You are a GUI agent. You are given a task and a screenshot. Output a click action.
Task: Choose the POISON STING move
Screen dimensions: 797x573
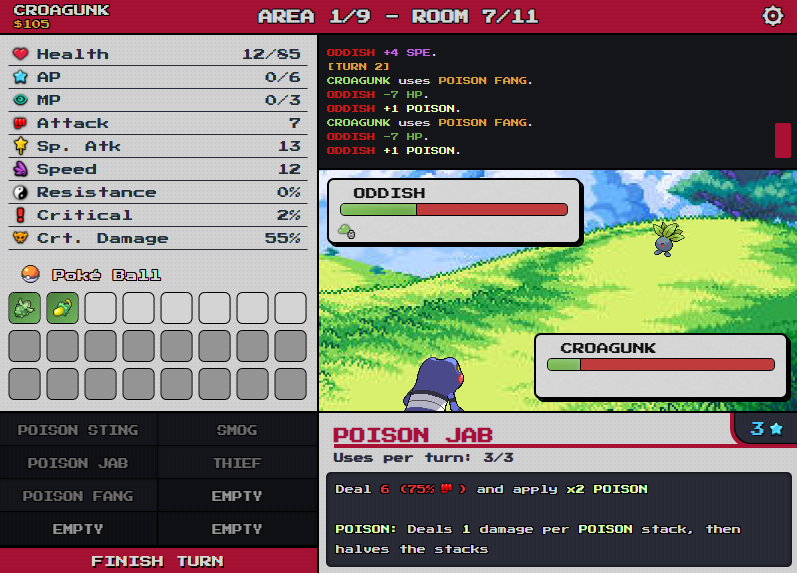[78, 430]
